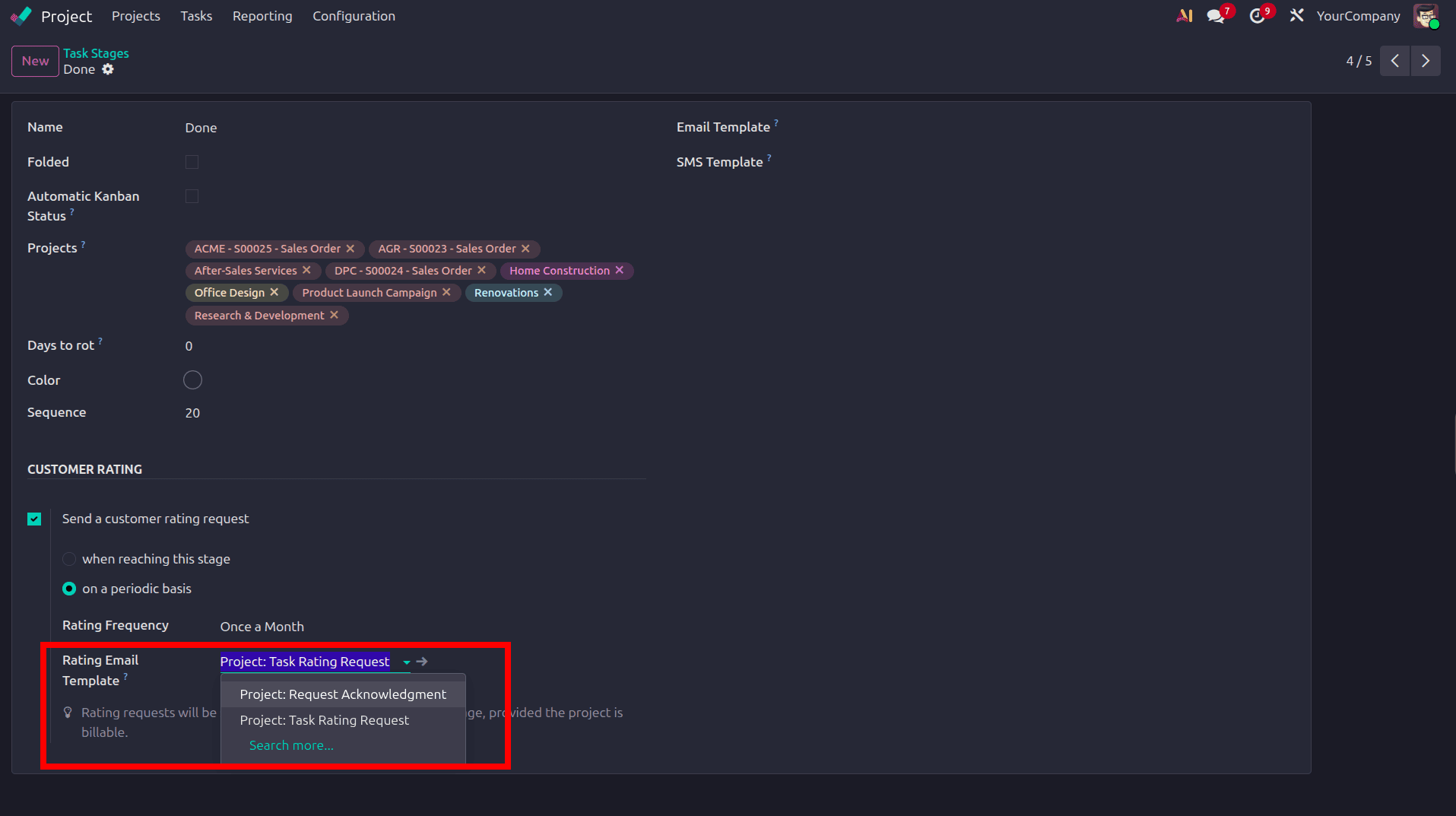The height and width of the screenshot is (816, 1456).
Task: Click the Project app title
Action: click(66, 16)
